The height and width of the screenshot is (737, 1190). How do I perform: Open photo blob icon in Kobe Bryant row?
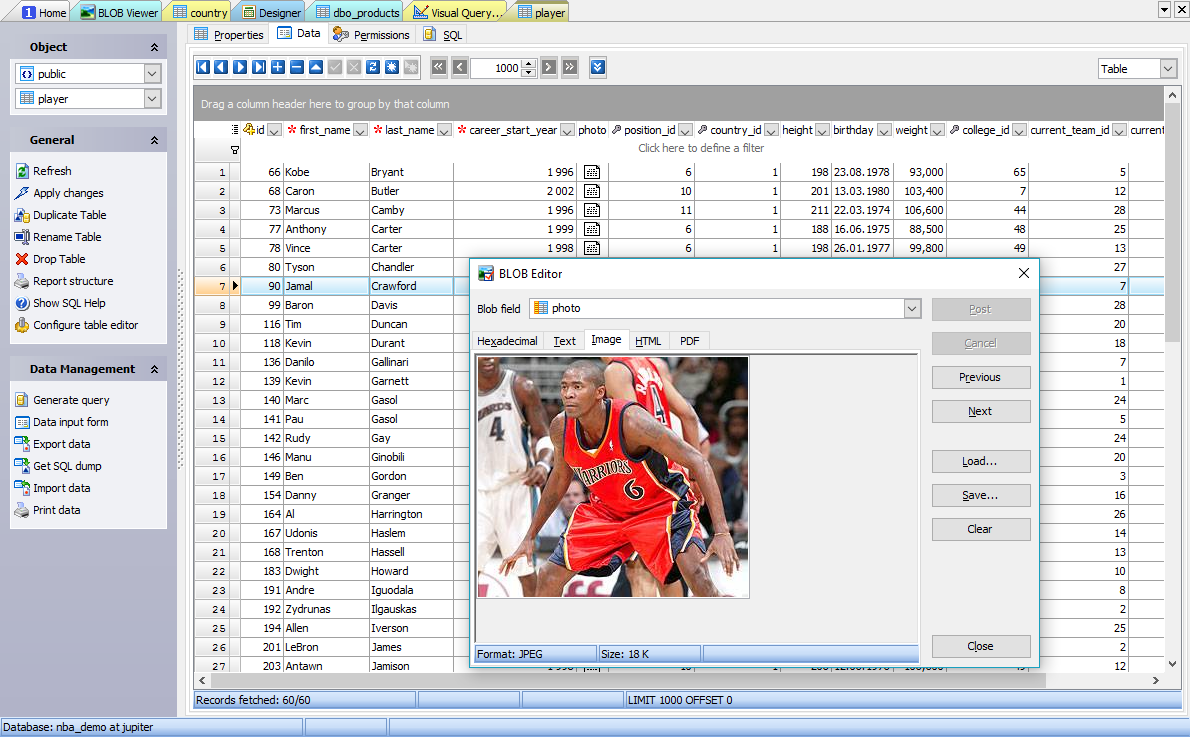(592, 172)
